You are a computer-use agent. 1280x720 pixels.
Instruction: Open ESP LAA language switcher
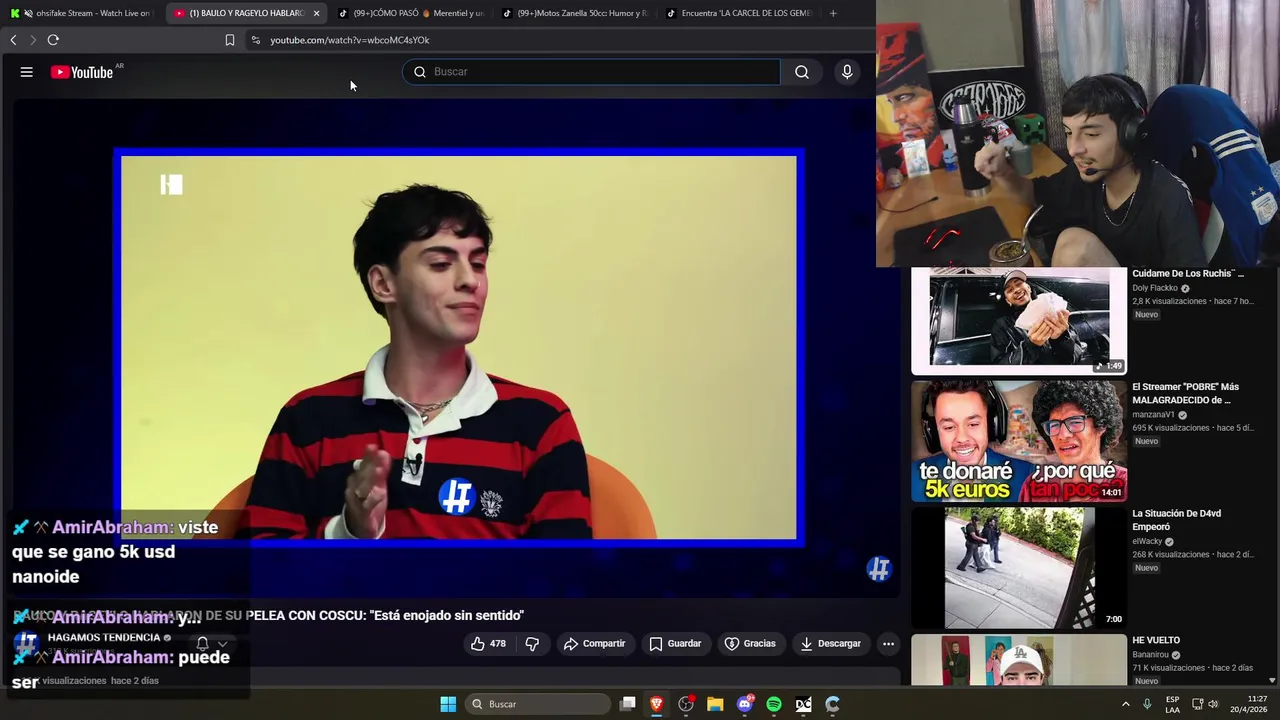(x=1172, y=704)
